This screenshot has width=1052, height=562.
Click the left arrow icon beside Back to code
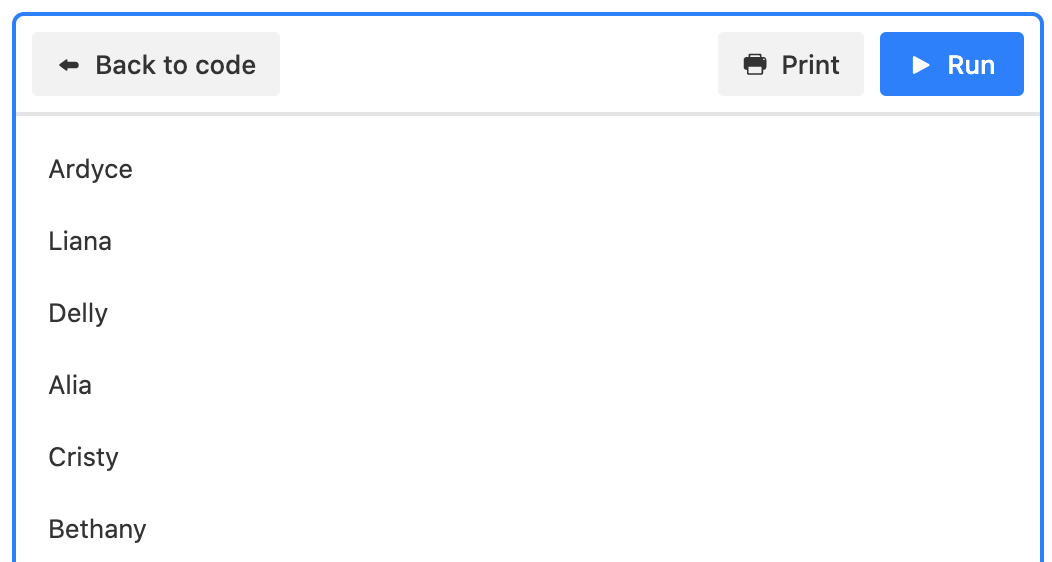(69, 65)
